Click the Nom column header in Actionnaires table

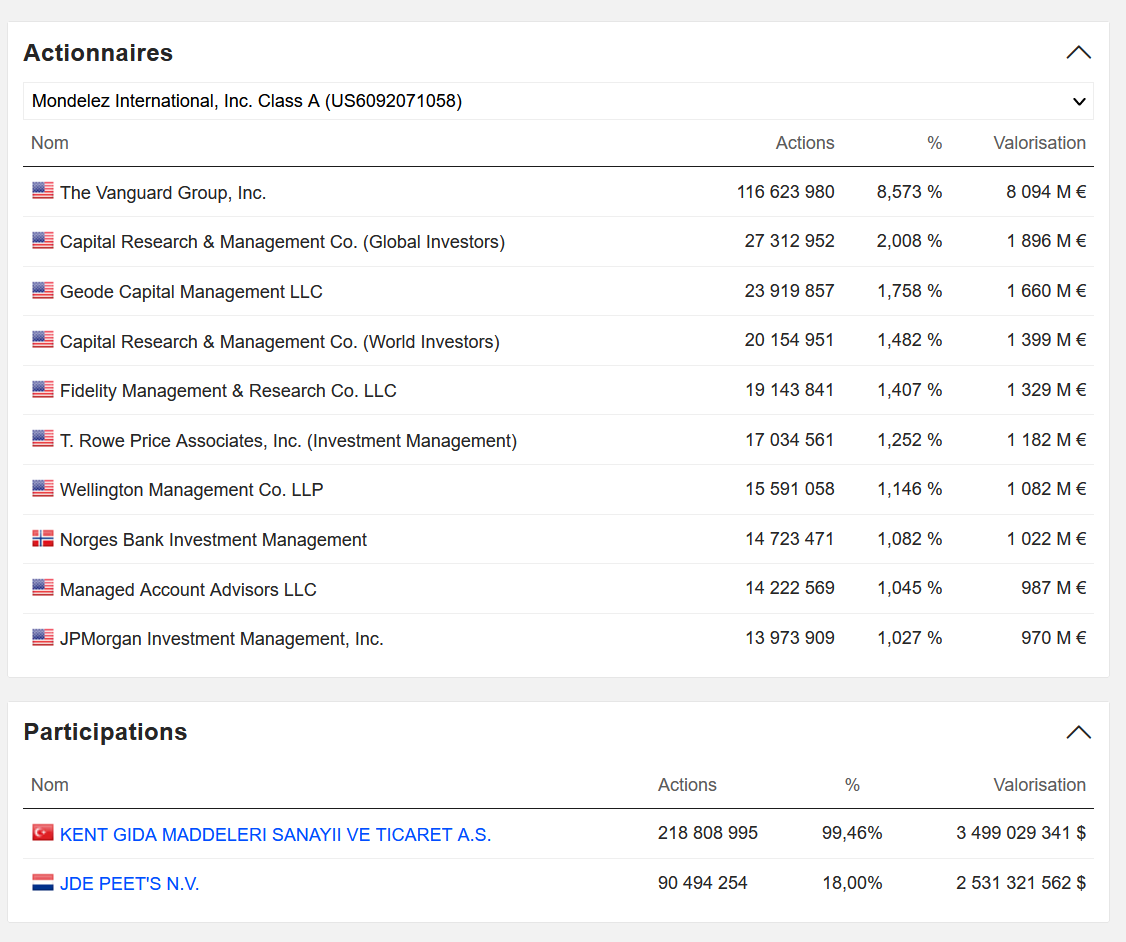coord(50,143)
